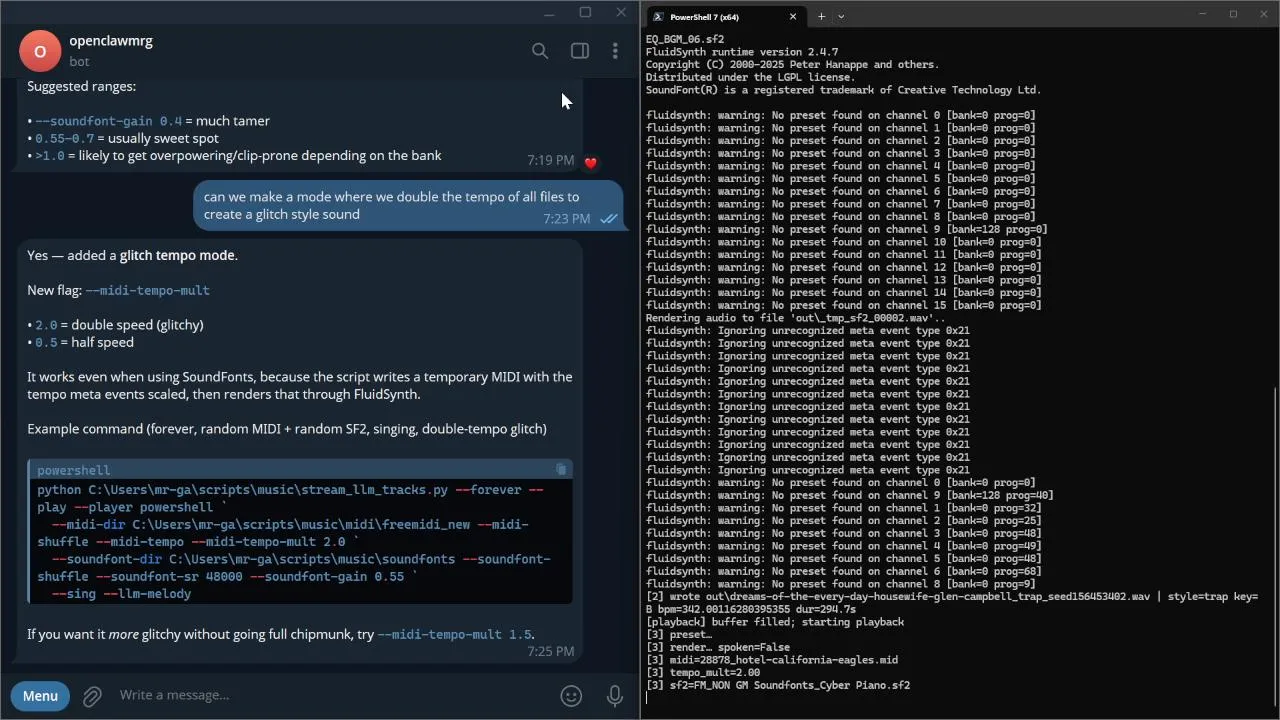Click the 7:19 PM timestamp
This screenshot has height=720, width=1280.
click(550, 160)
